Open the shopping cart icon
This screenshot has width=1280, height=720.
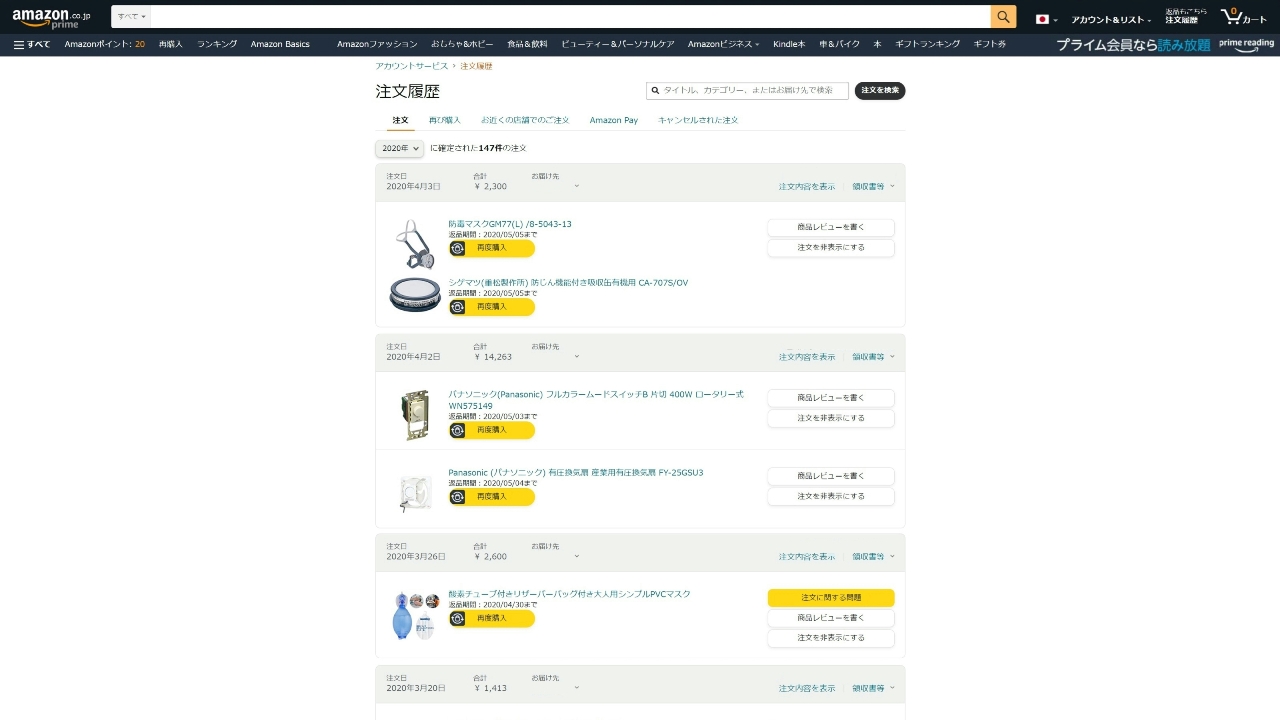tap(1243, 17)
